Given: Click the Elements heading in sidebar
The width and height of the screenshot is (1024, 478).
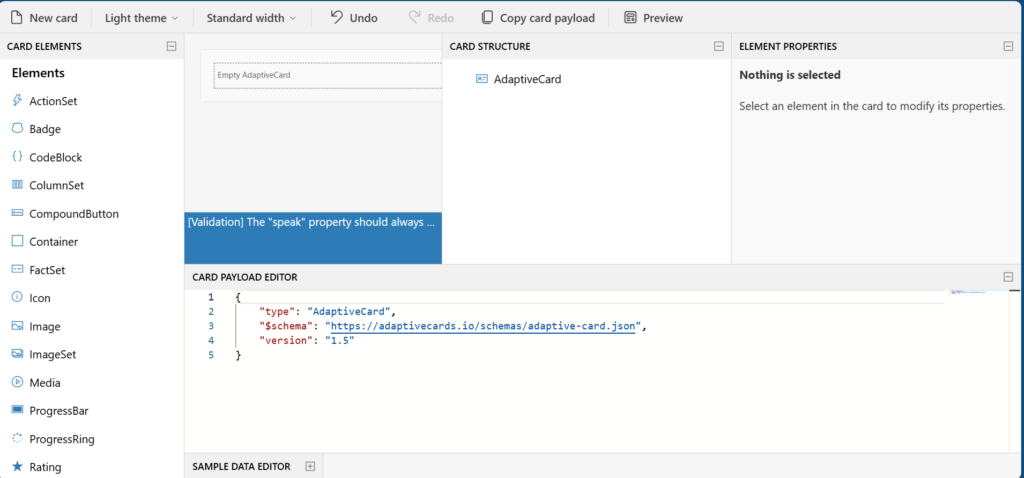Looking at the screenshot, I should pos(38,73).
